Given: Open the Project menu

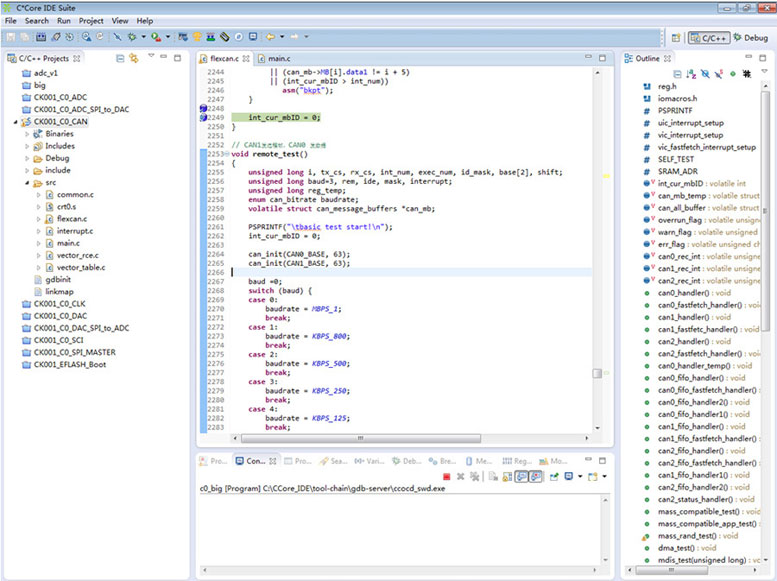Looking at the screenshot, I should tap(91, 21).
